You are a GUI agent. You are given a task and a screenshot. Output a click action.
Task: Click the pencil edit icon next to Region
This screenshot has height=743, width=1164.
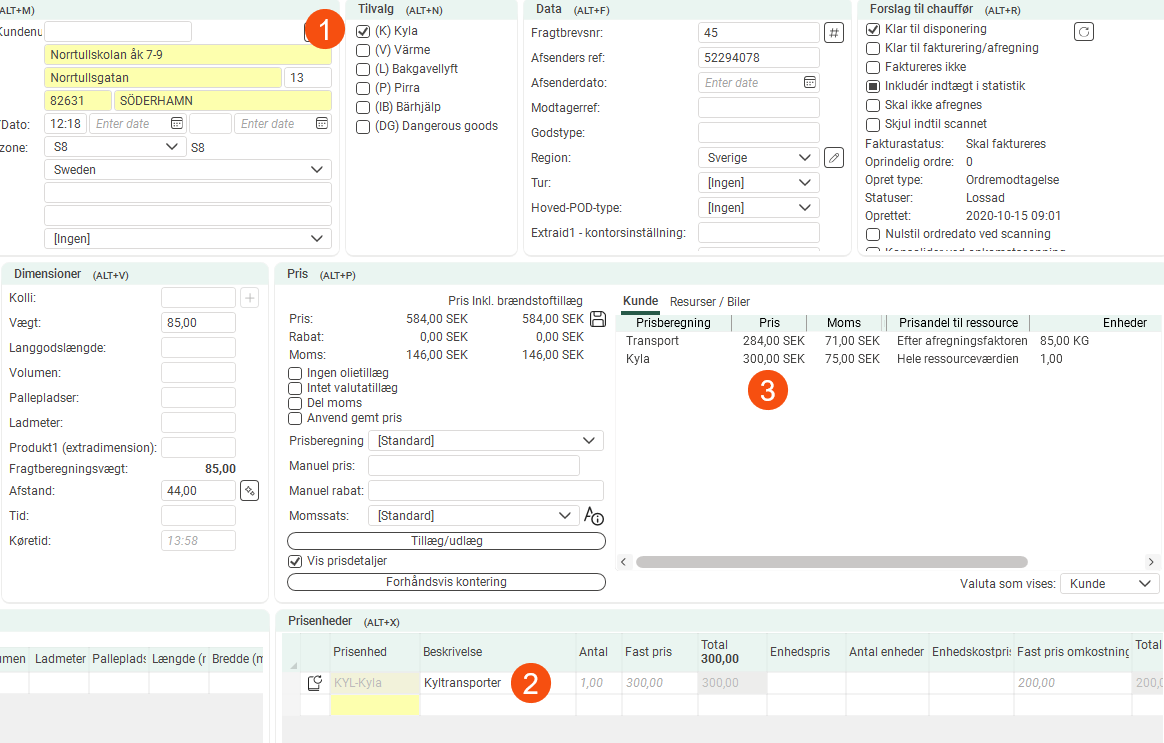834,157
